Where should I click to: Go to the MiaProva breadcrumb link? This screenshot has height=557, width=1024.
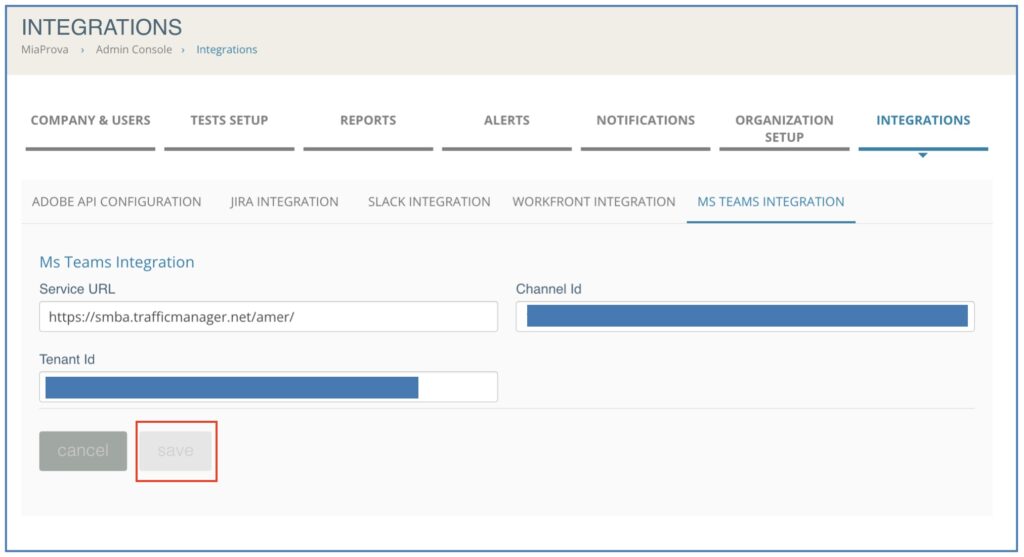[44, 50]
